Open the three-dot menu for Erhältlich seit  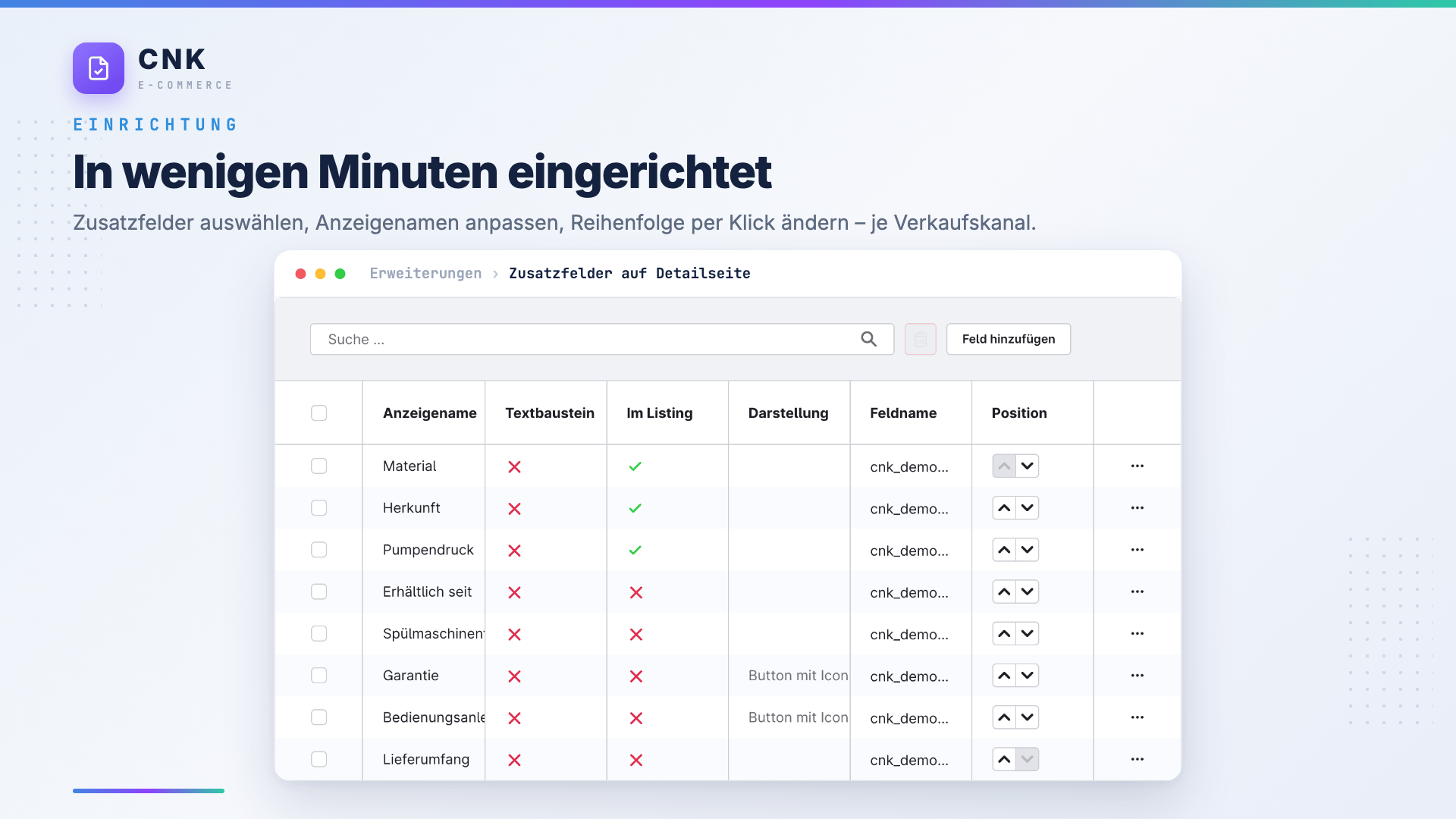coord(1137,591)
